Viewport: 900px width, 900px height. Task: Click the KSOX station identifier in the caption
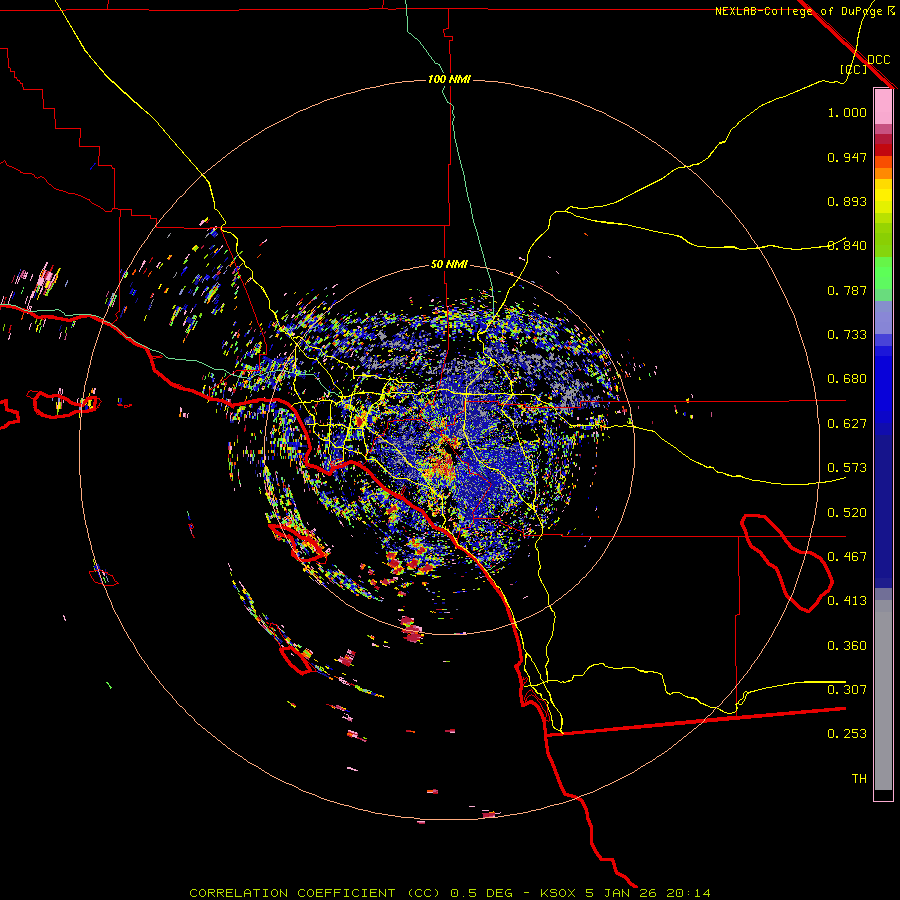pyautogui.click(x=560, y=893)
